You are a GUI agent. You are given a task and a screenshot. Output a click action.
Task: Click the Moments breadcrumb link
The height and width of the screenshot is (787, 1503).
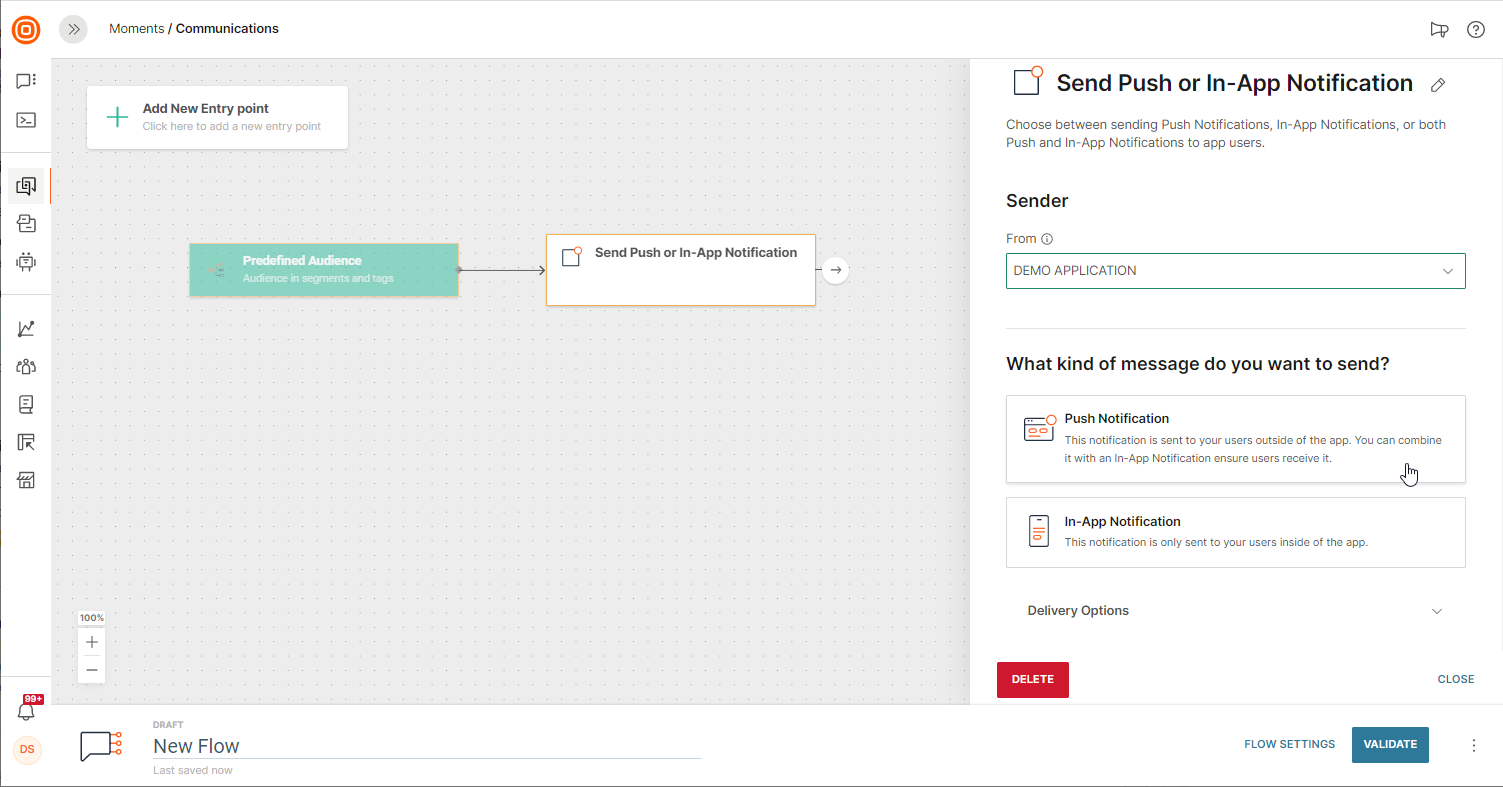[x=136, y=29]
